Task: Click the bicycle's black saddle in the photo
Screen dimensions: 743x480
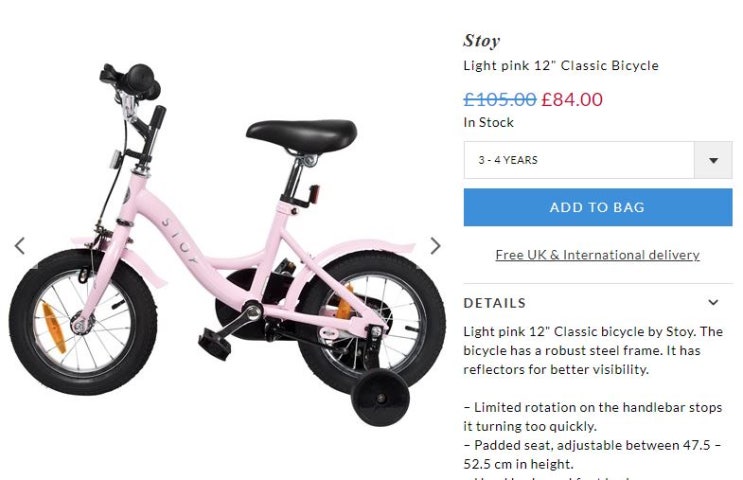Action: coord(301,131)
